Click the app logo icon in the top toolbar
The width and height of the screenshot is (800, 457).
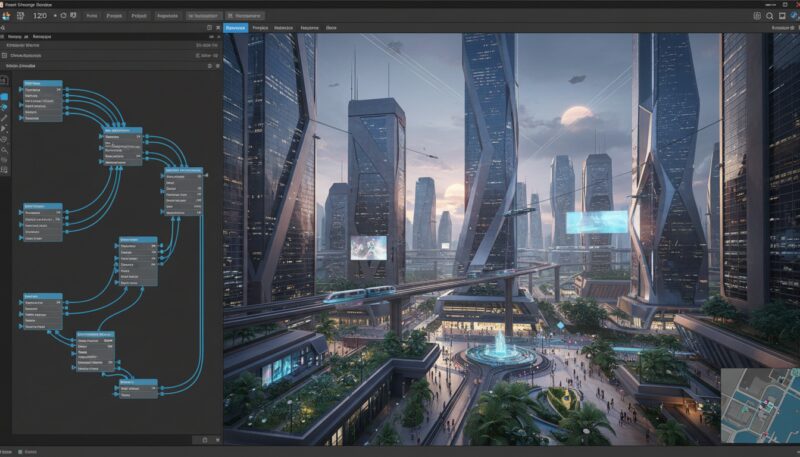point(7,16)
